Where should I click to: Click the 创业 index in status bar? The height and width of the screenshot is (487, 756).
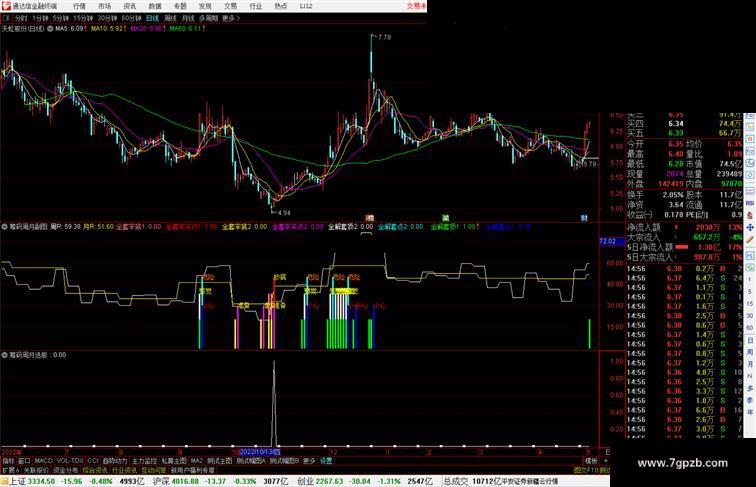tap(305, 481)
